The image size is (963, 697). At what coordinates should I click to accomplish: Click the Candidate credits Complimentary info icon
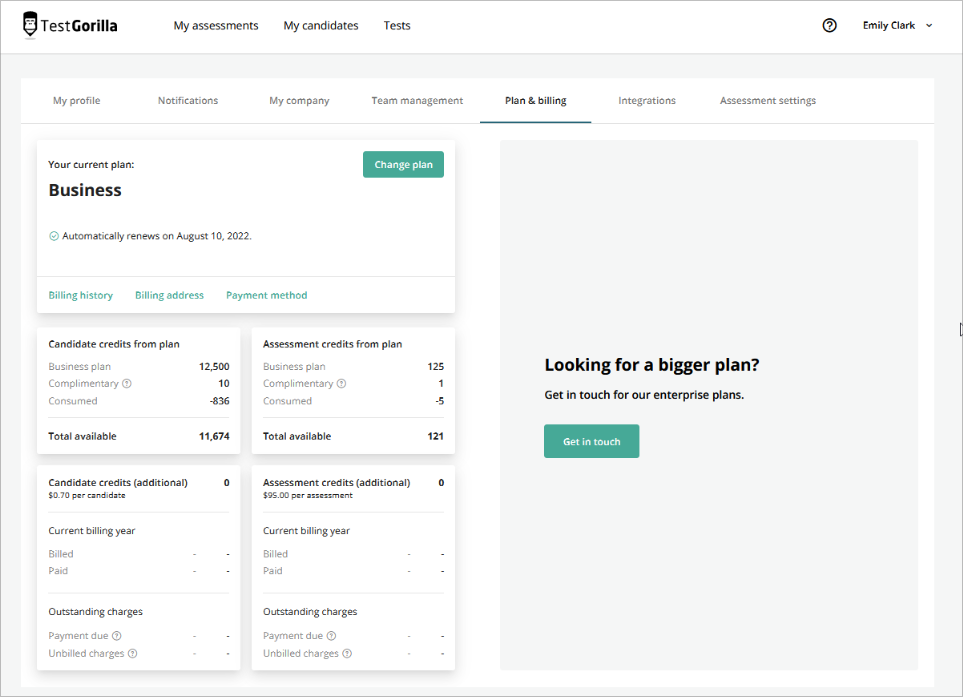pos(127,383)
